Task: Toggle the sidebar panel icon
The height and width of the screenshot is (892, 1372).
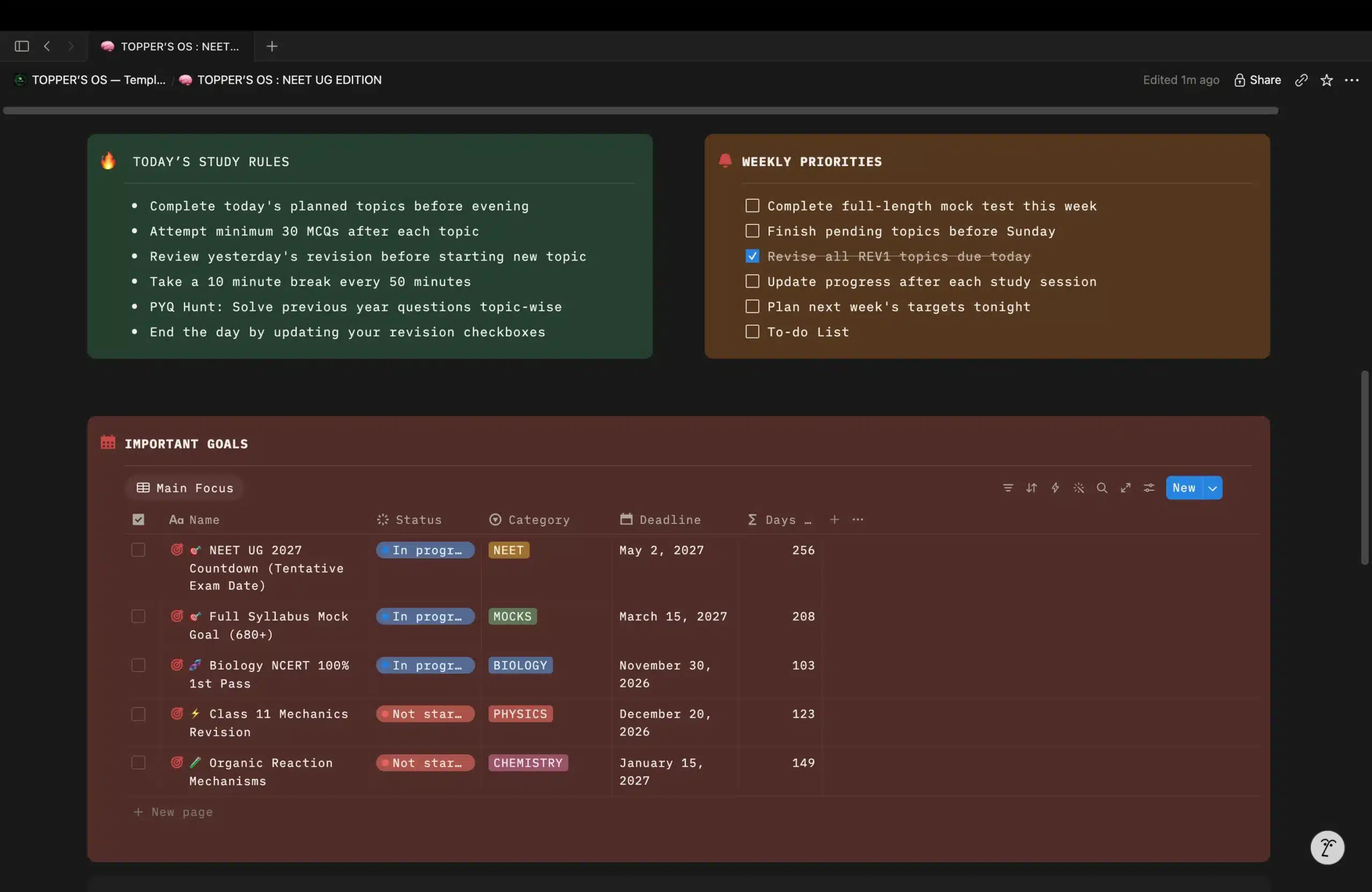Action: pyautogui.click(x=22, y=46)
